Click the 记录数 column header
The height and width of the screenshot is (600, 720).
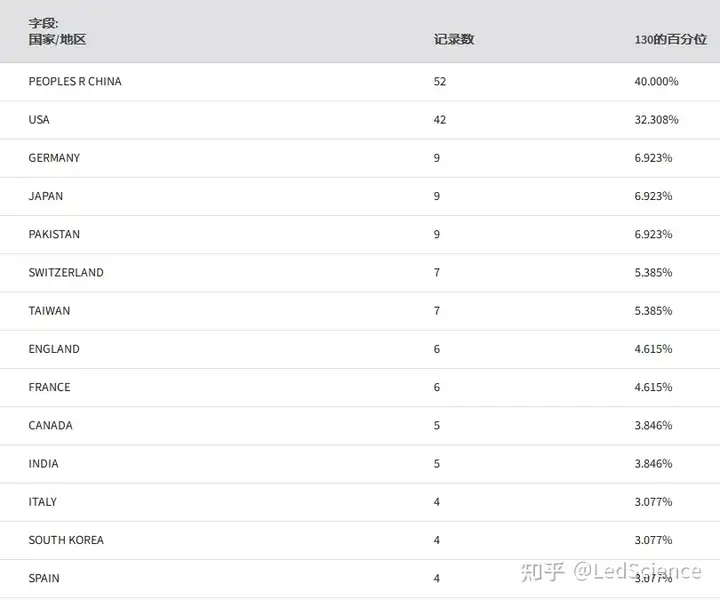453,40
